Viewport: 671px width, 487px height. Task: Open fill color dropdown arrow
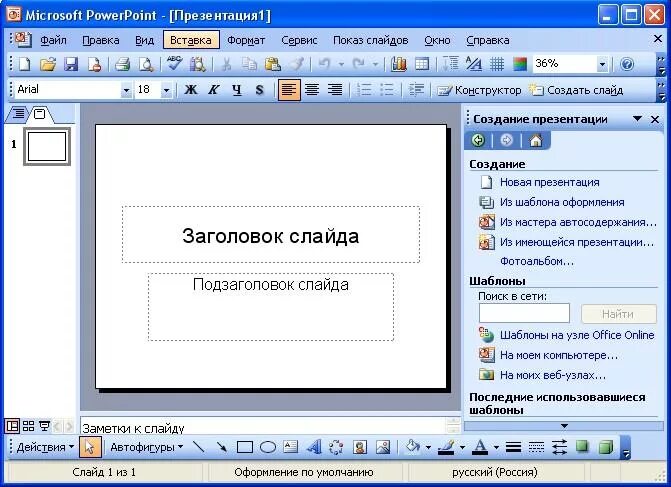428,448
